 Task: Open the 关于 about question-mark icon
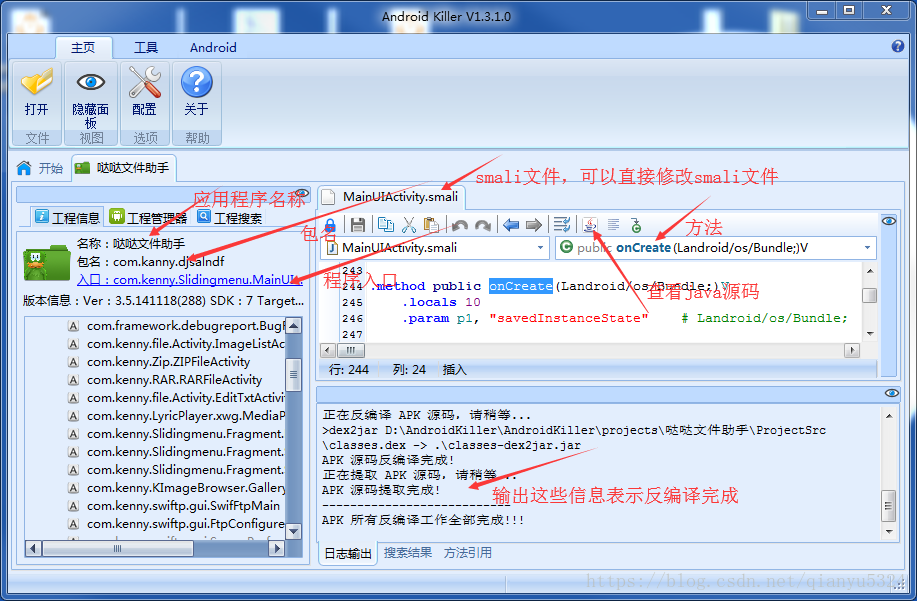coord(196,82)
